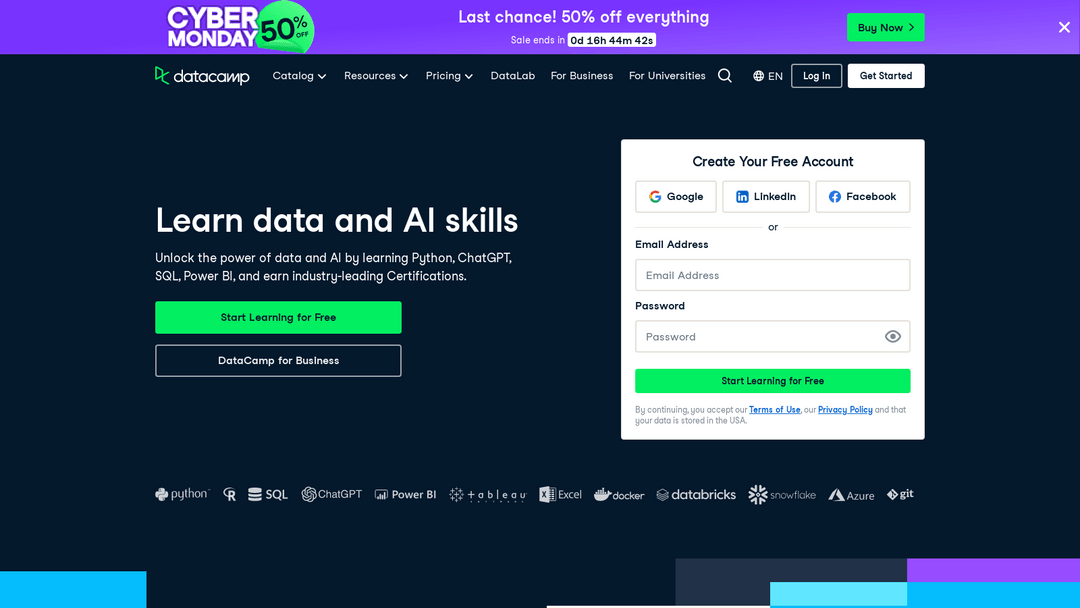Viewport: 1080px width, 608px height.
Task: Click the git logo
Action: pyautogui.click(x=900, y=494)
